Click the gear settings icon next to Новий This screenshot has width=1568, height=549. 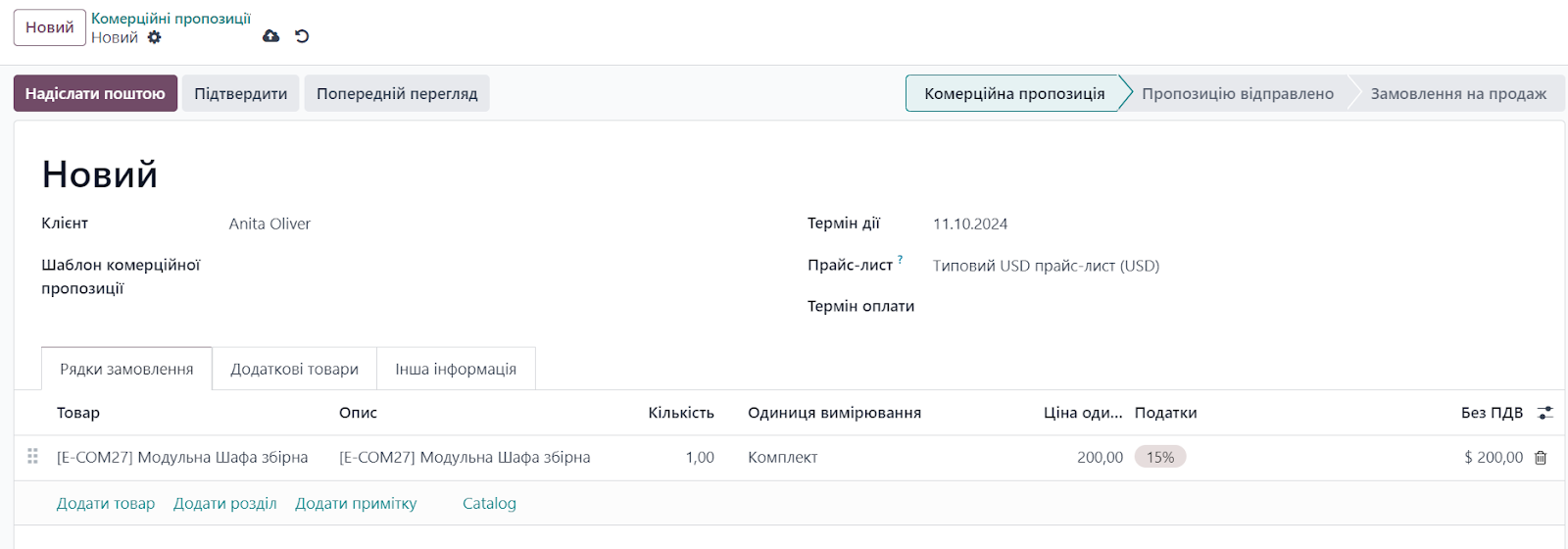pos(154,37)
